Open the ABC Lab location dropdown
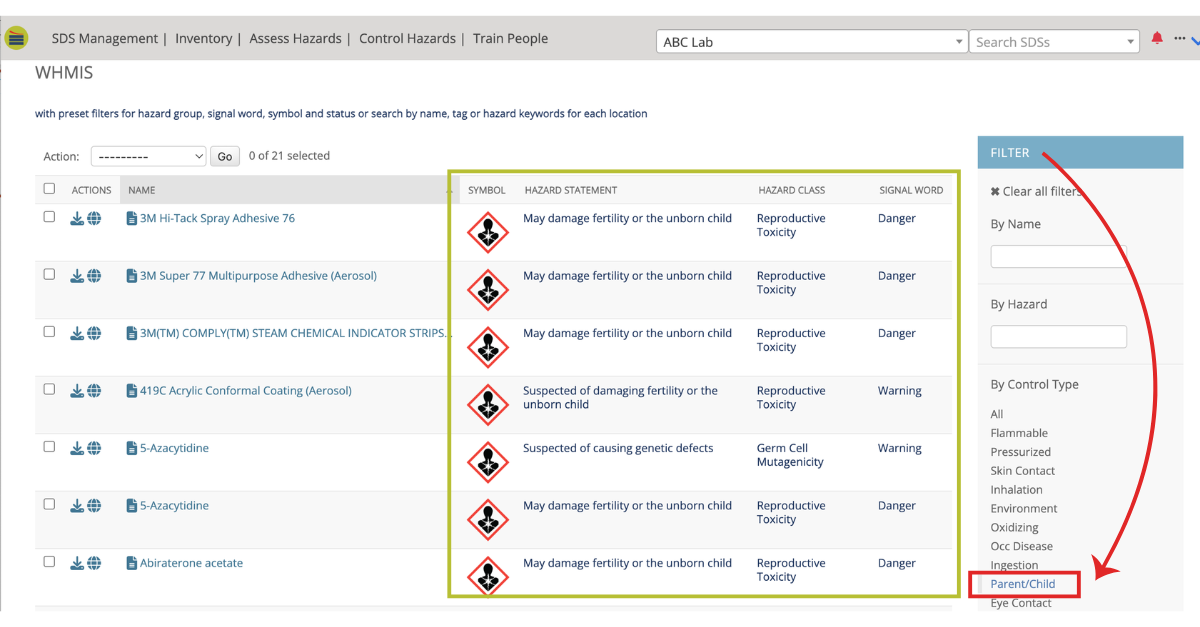The image size is (1200, 627). (x=811, y=42)
